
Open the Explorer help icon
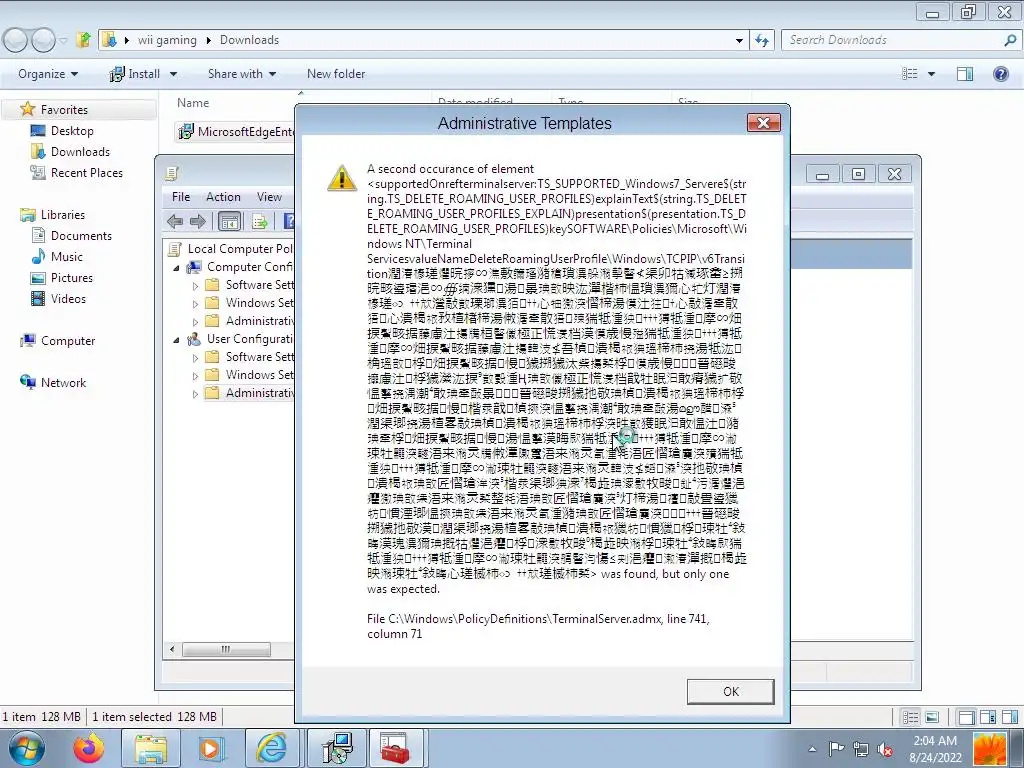click(x=1000, y=74)
